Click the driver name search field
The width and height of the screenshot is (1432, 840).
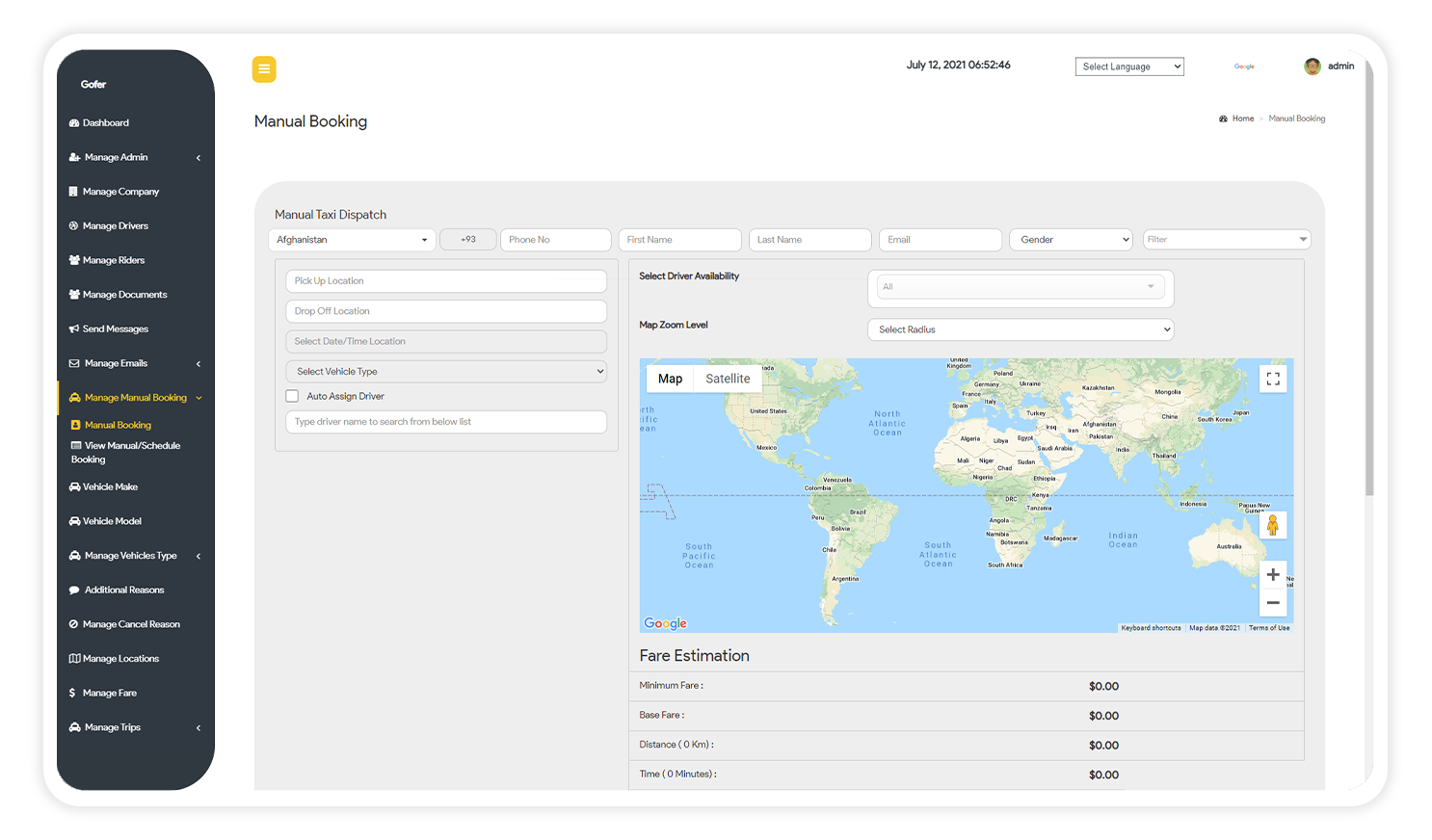pyautogui.click(x=446, y=422)
